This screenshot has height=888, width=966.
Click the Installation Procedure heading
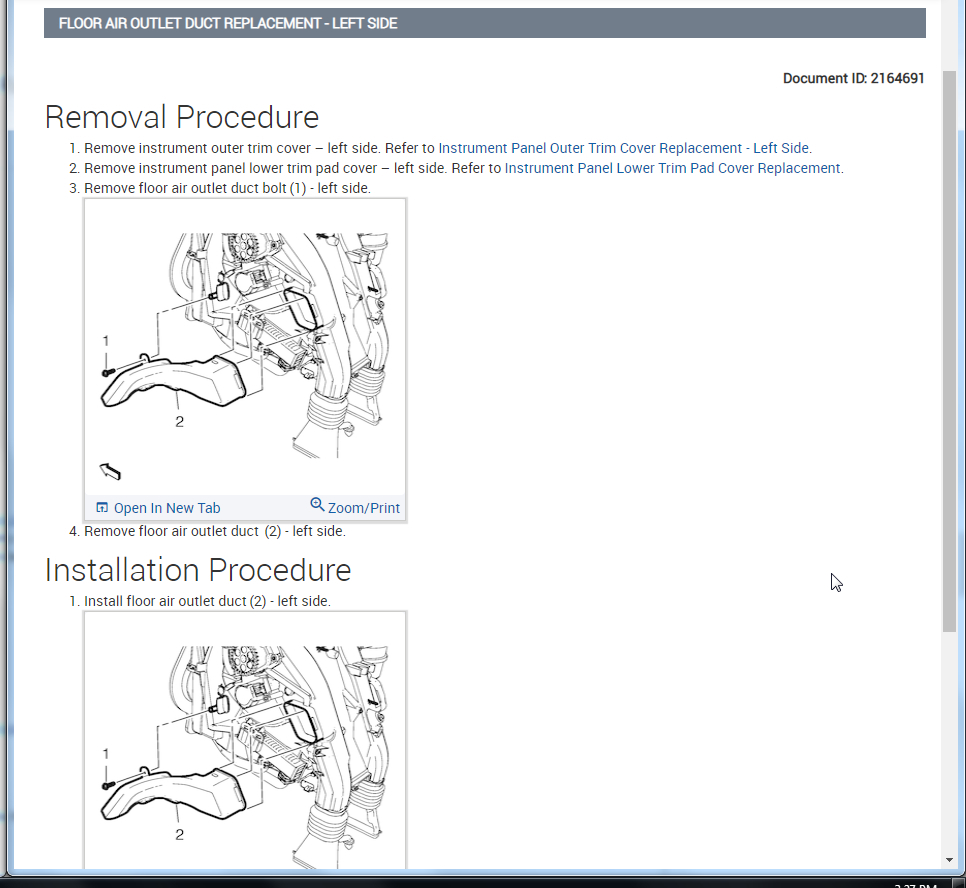coord(198,570)
